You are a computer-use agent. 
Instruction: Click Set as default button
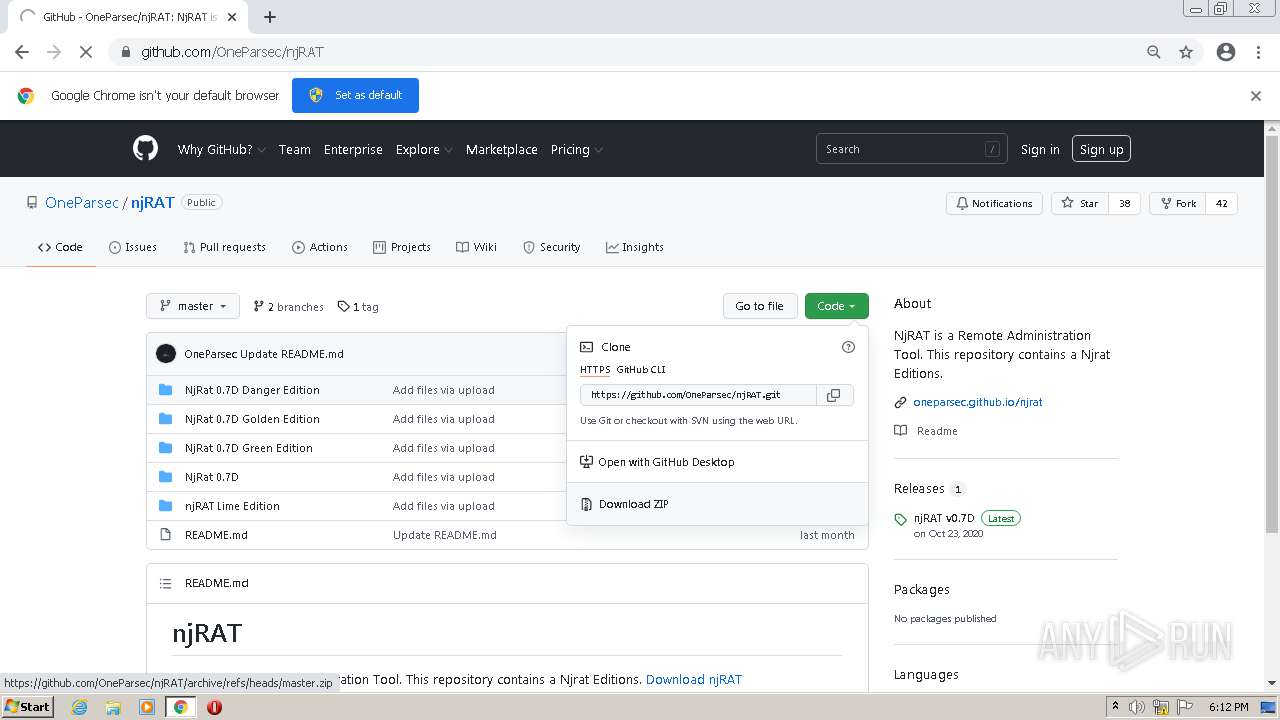(x=355, y=95)
